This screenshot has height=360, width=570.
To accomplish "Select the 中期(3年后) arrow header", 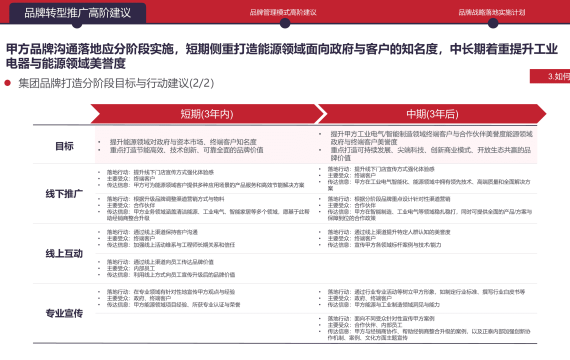I will [432, 114].
